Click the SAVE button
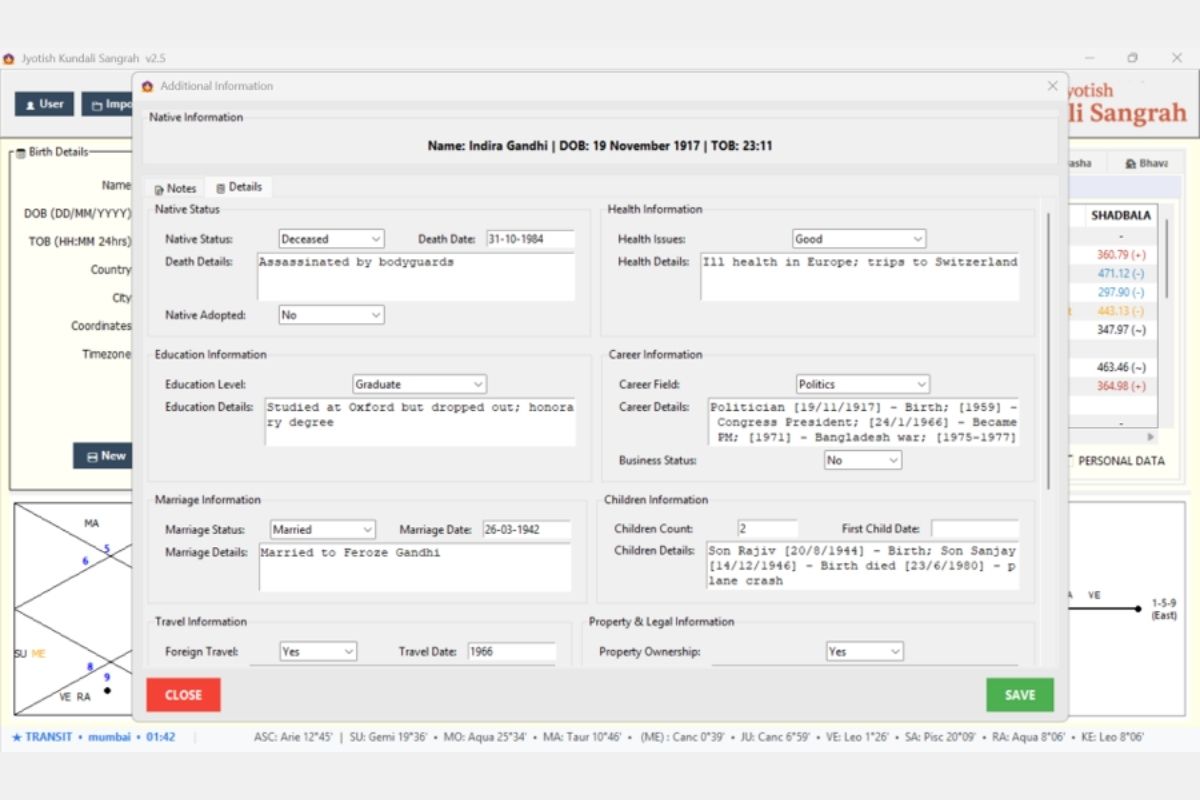 tap(1020, 695)
